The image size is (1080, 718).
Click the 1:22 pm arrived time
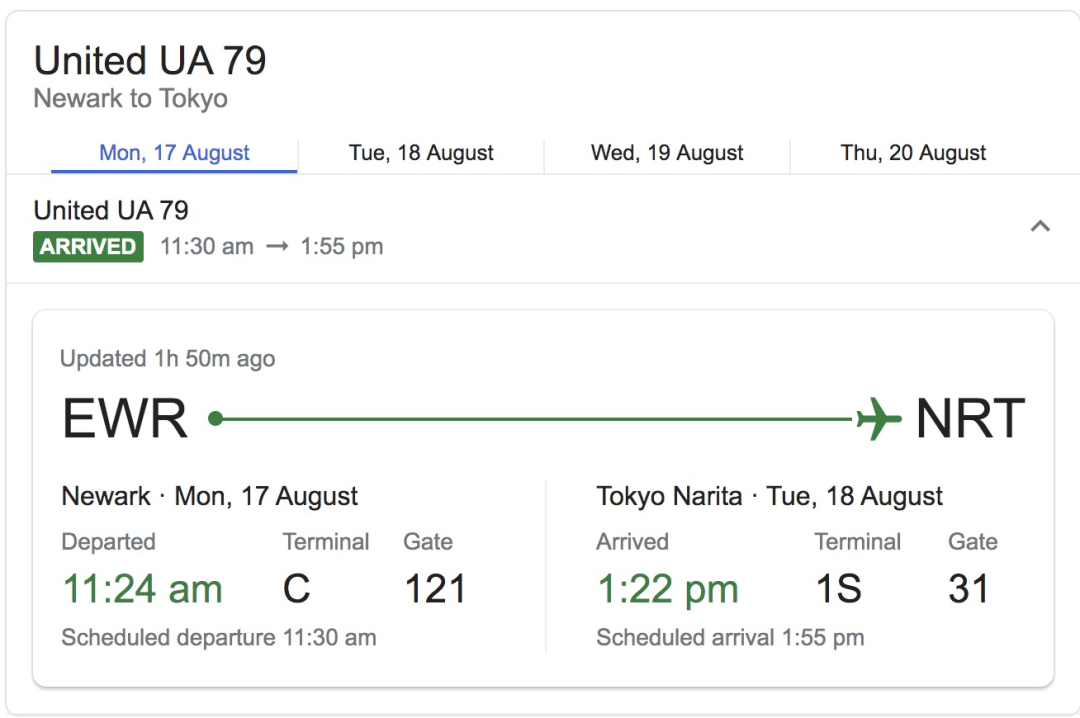tap(667, 589)
